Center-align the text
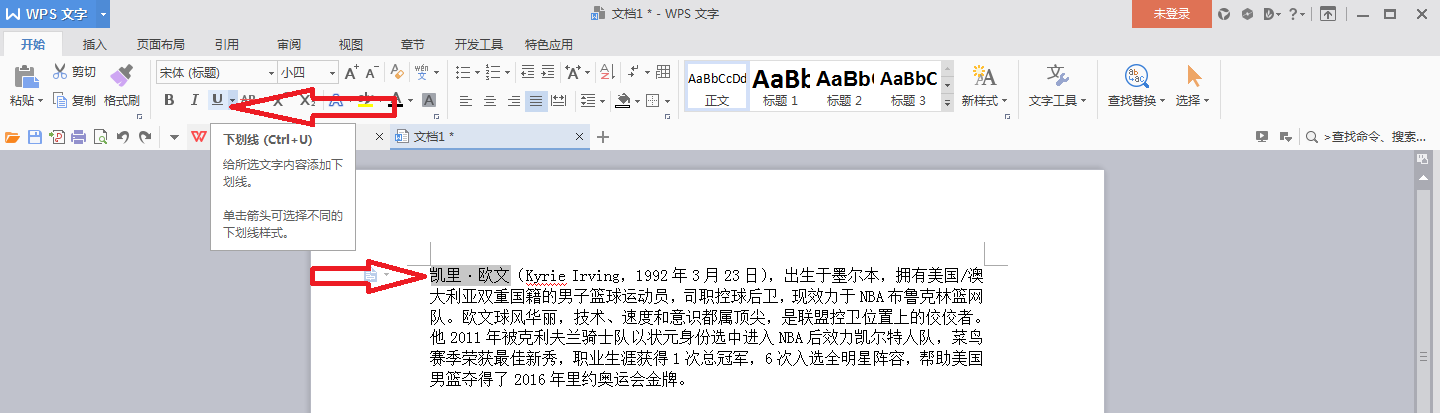 coord(489,100)
